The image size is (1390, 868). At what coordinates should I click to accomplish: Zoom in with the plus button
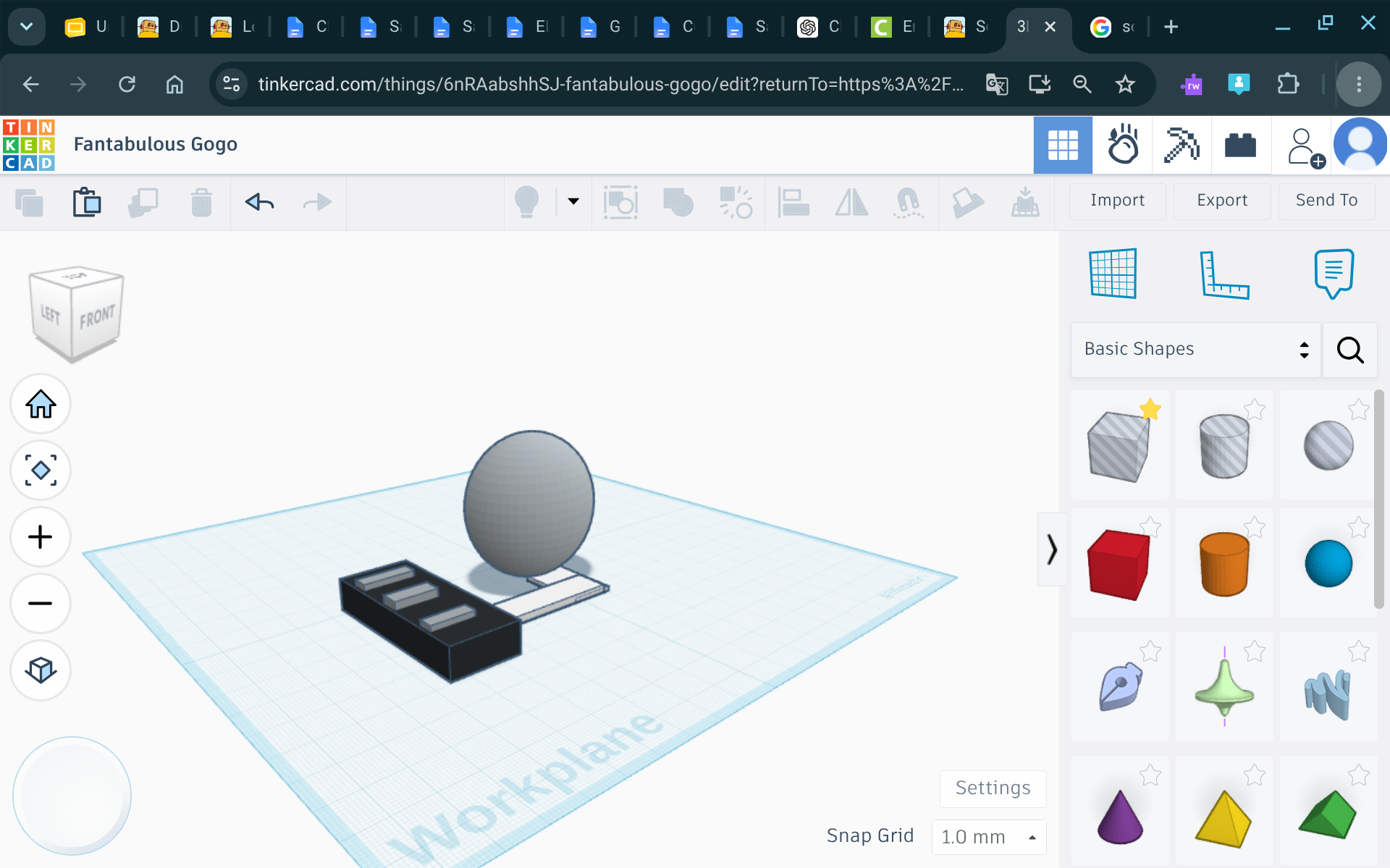point(41,537)
